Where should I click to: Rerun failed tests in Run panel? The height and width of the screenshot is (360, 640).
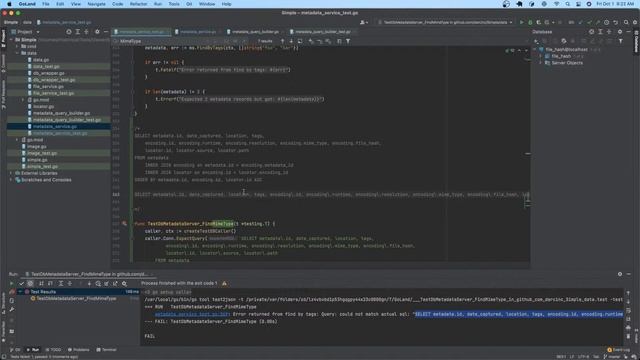point(11,292)
